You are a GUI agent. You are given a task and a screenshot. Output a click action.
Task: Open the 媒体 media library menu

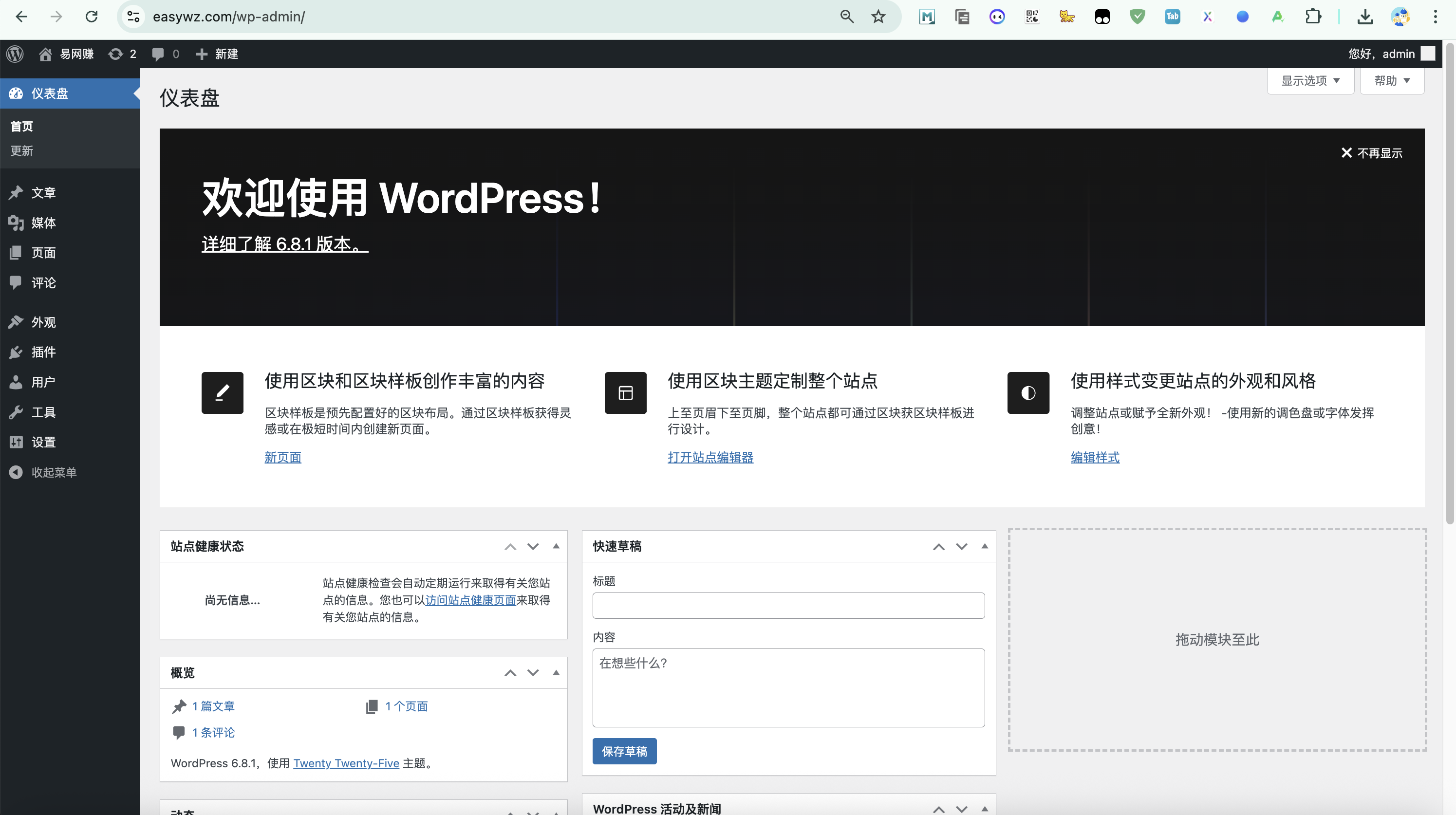point(43,222)
